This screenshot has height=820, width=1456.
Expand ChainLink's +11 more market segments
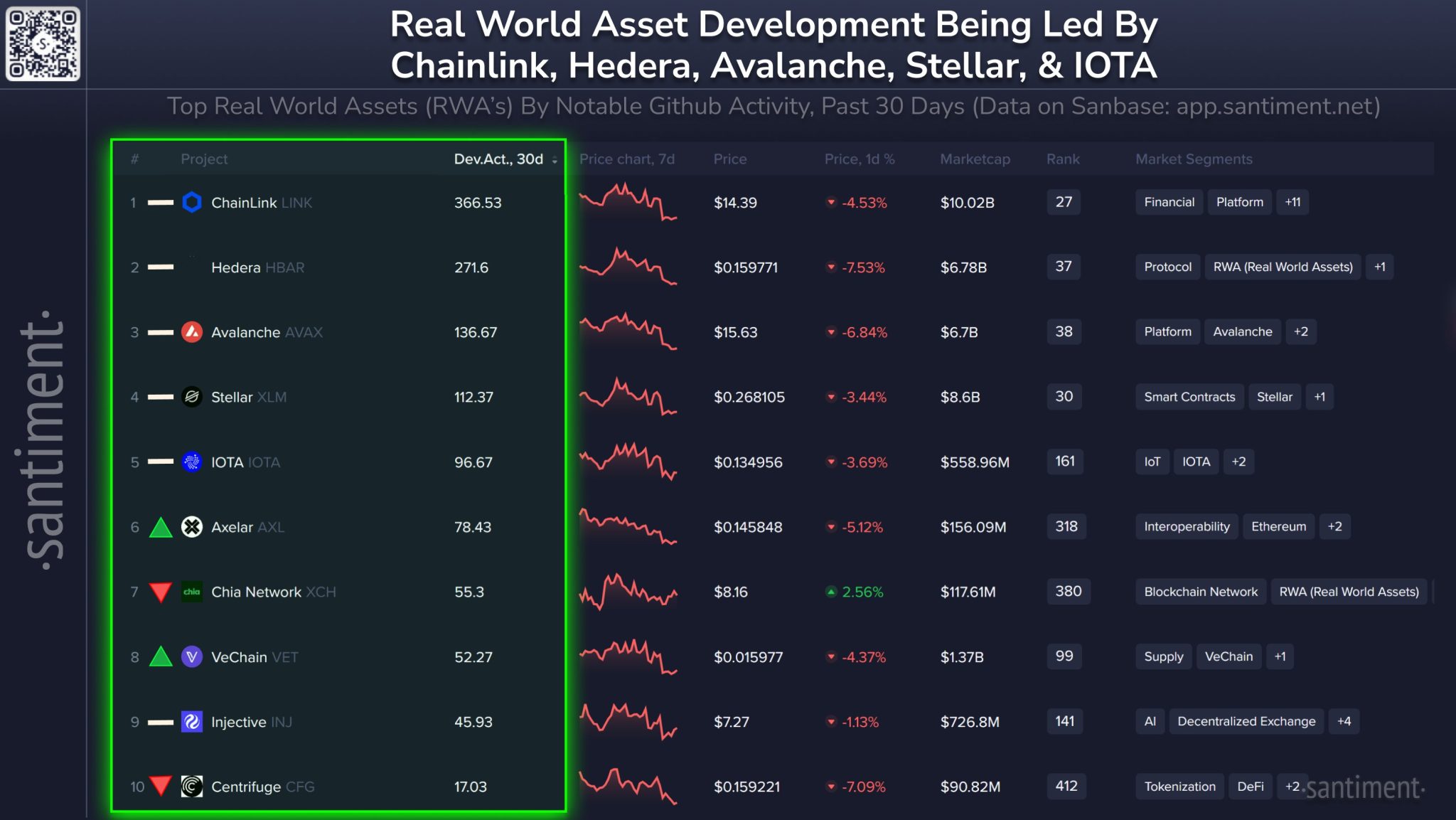tap(1292, 202)
